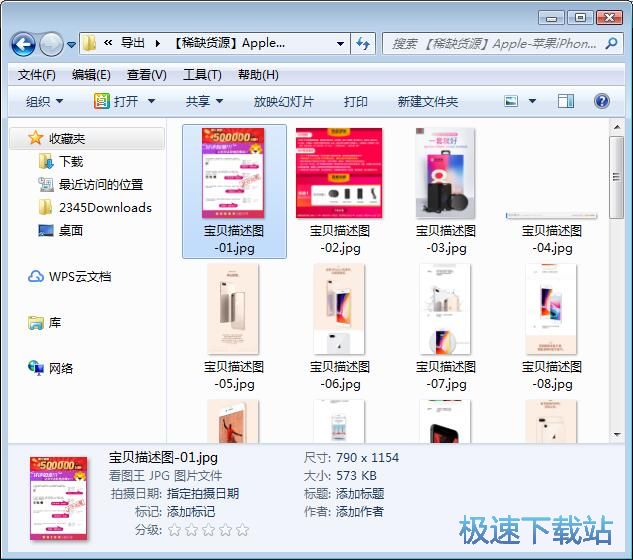Expand the arrow after 导出 breadcrumb
The height and width of the screenshot is (560, 633).
click(x=158, y=43)
